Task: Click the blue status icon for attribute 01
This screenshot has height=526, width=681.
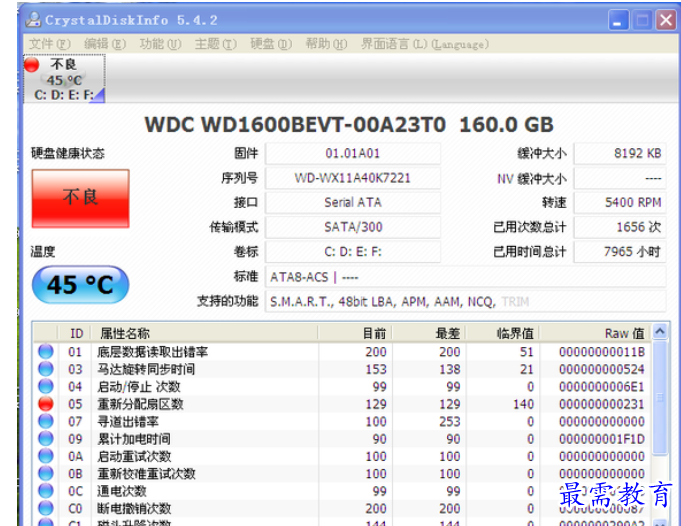Action: [46, 351]
